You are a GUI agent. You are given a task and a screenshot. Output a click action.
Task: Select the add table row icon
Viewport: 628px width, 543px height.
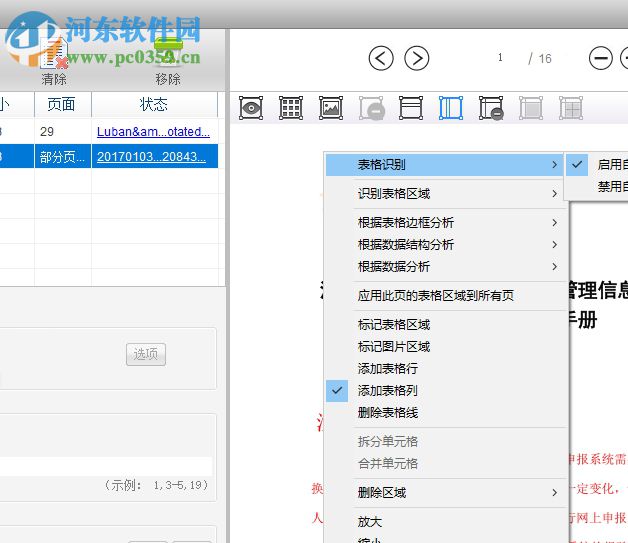pyautogui.click(x=411, y=108)
